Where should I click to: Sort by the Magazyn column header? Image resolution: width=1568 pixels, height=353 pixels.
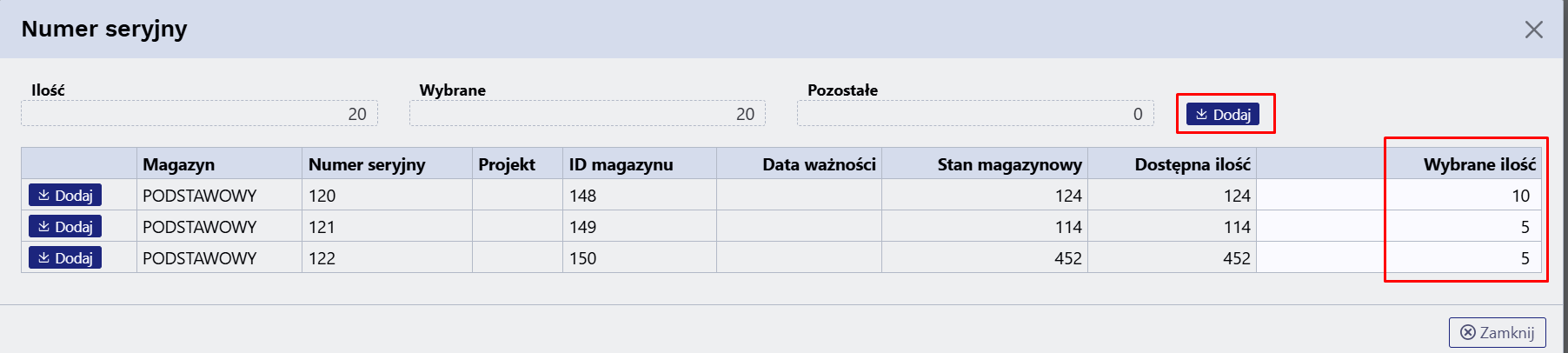[x=219, y=163]
